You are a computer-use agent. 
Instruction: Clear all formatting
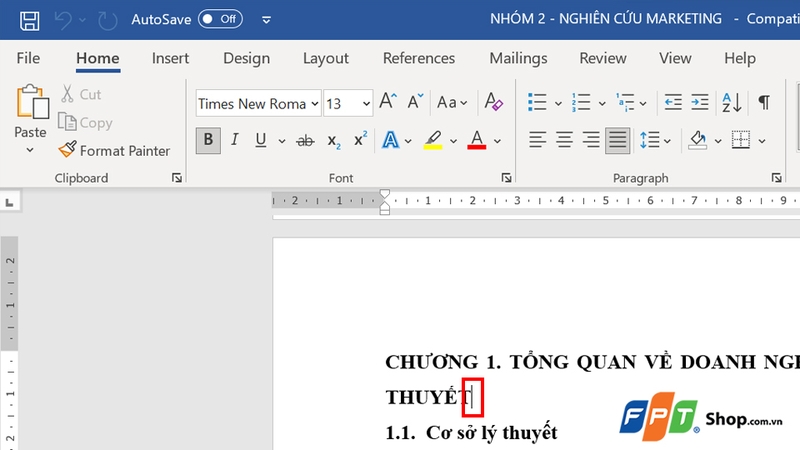(493, 102)
